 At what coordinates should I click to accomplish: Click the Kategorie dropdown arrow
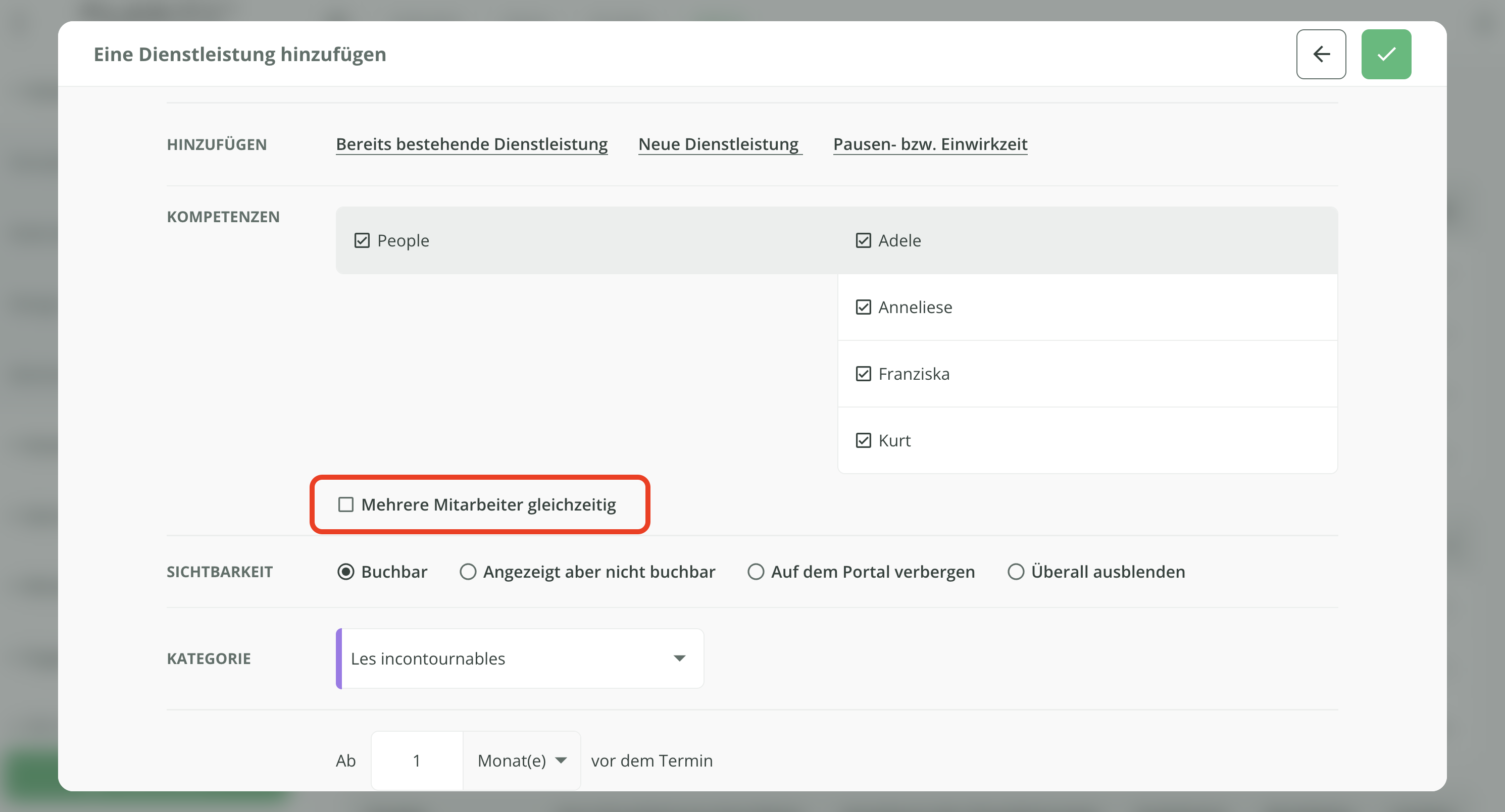coord(679,658)
